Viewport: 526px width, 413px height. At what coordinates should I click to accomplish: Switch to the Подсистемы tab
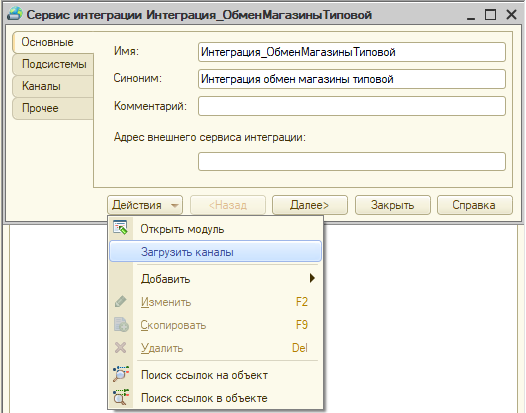(x=53, y=64)
